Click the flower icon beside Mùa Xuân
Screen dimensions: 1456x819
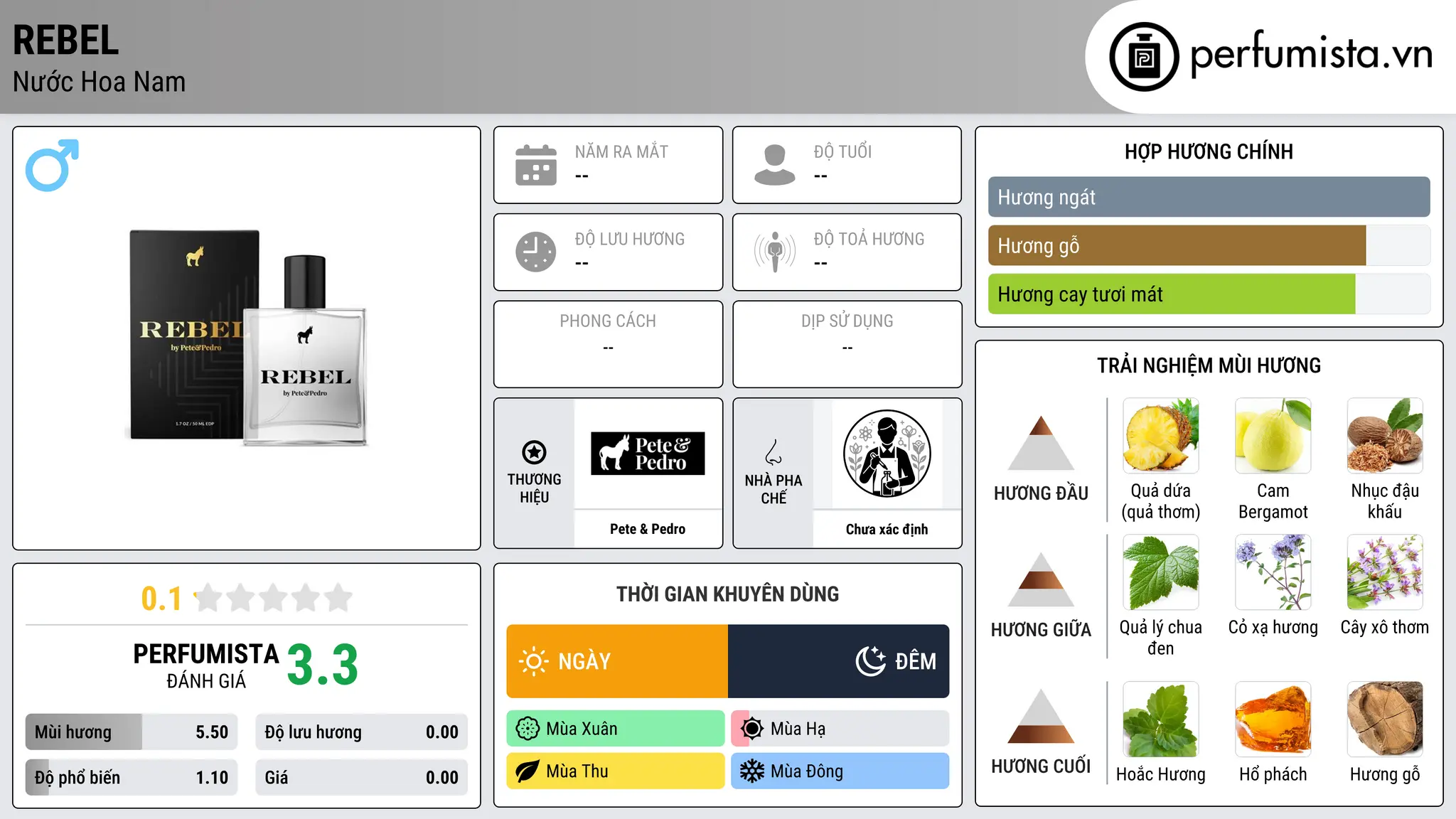click(x=528, y=729)
